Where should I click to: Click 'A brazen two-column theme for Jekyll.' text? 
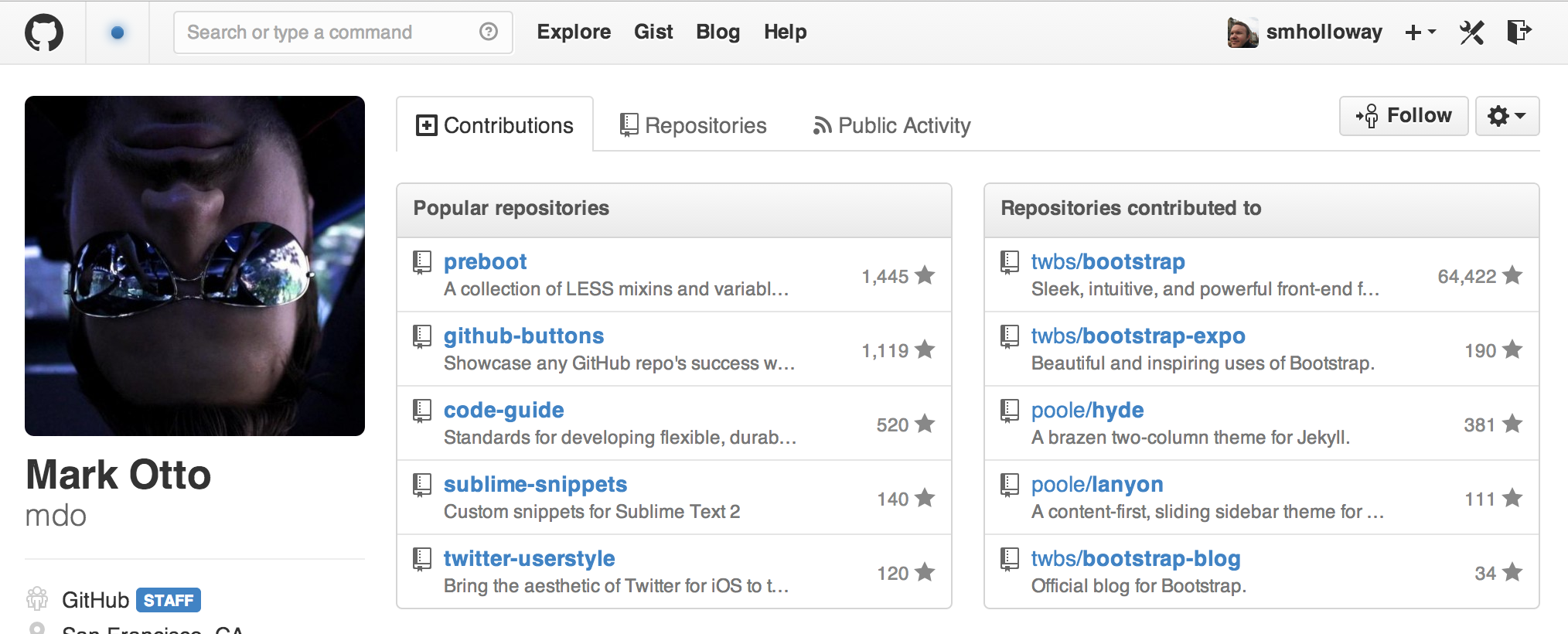[1191, 438]
